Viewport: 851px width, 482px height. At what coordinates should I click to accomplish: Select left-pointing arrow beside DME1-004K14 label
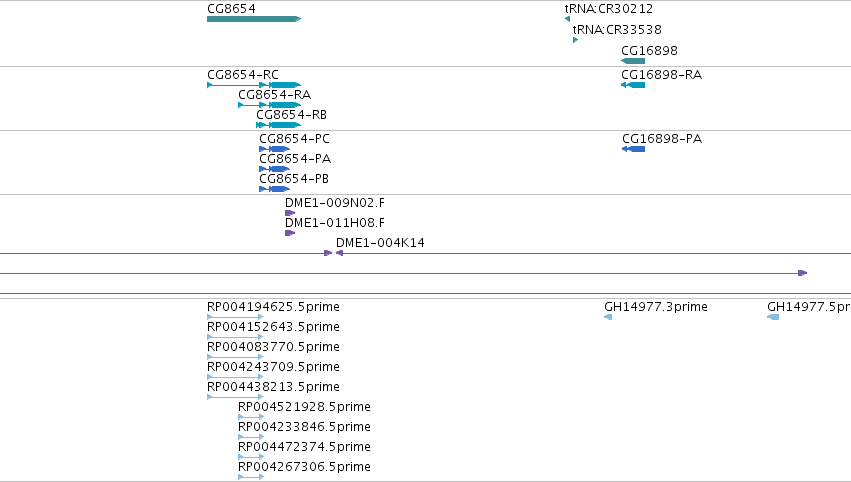(339, 253)
